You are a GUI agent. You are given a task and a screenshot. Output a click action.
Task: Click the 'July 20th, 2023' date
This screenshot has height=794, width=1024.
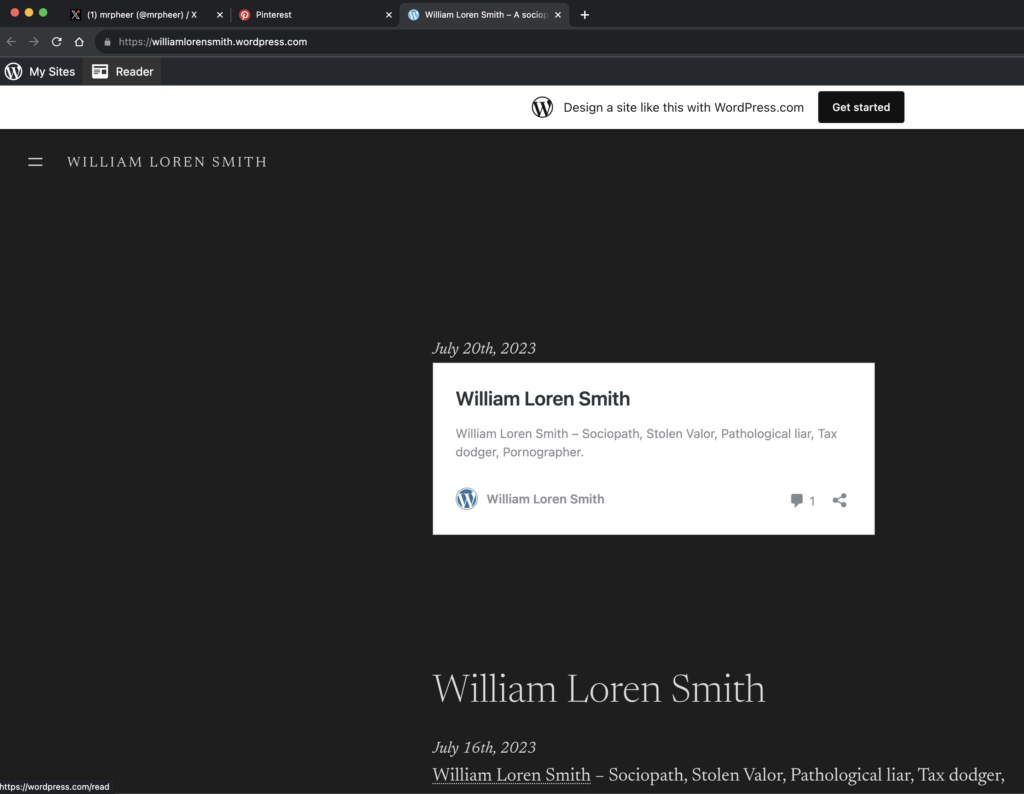(x=484, y=349)
